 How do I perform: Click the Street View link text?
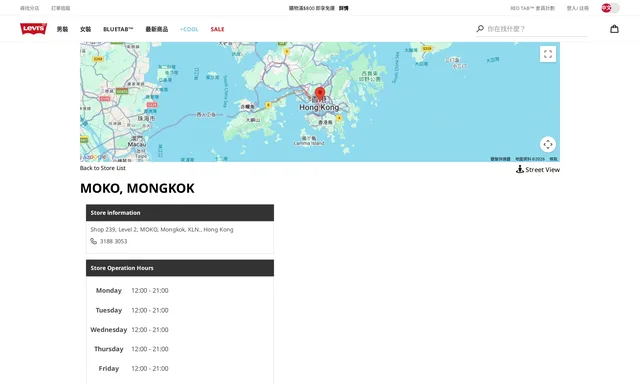tap(542, 169)
